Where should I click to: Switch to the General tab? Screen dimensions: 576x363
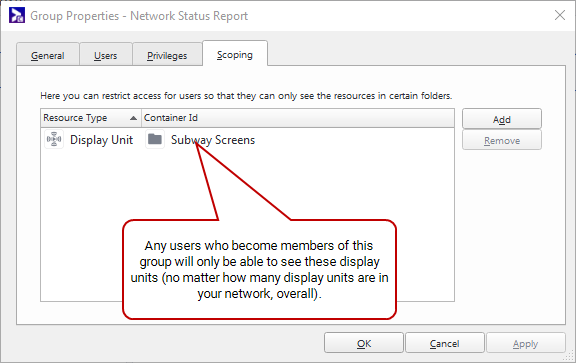pos(48,55)
